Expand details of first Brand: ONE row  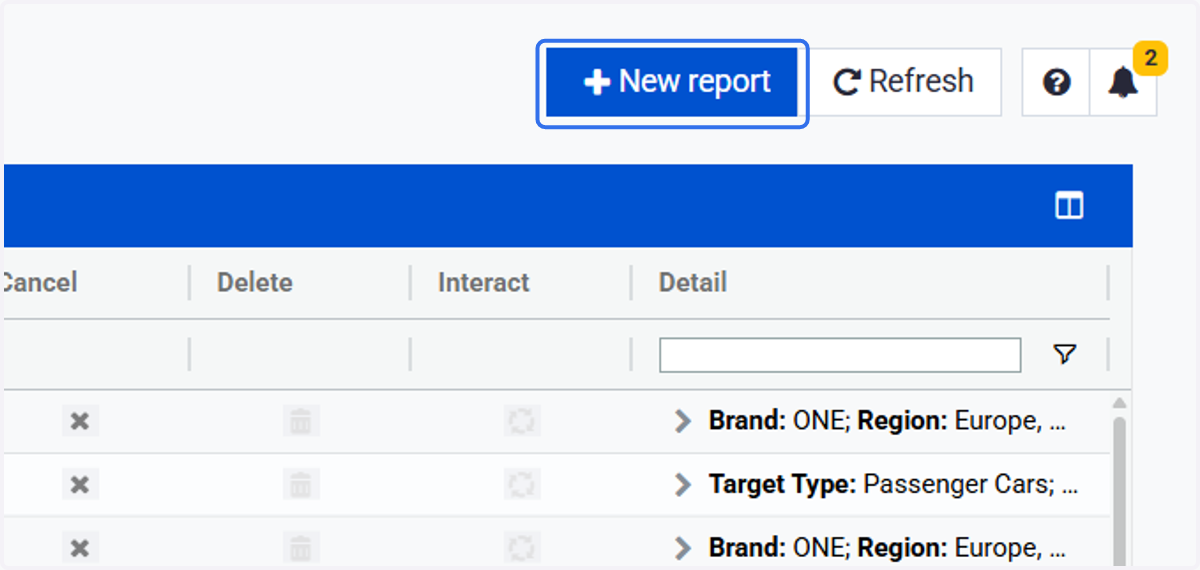[x=683, y=421]
